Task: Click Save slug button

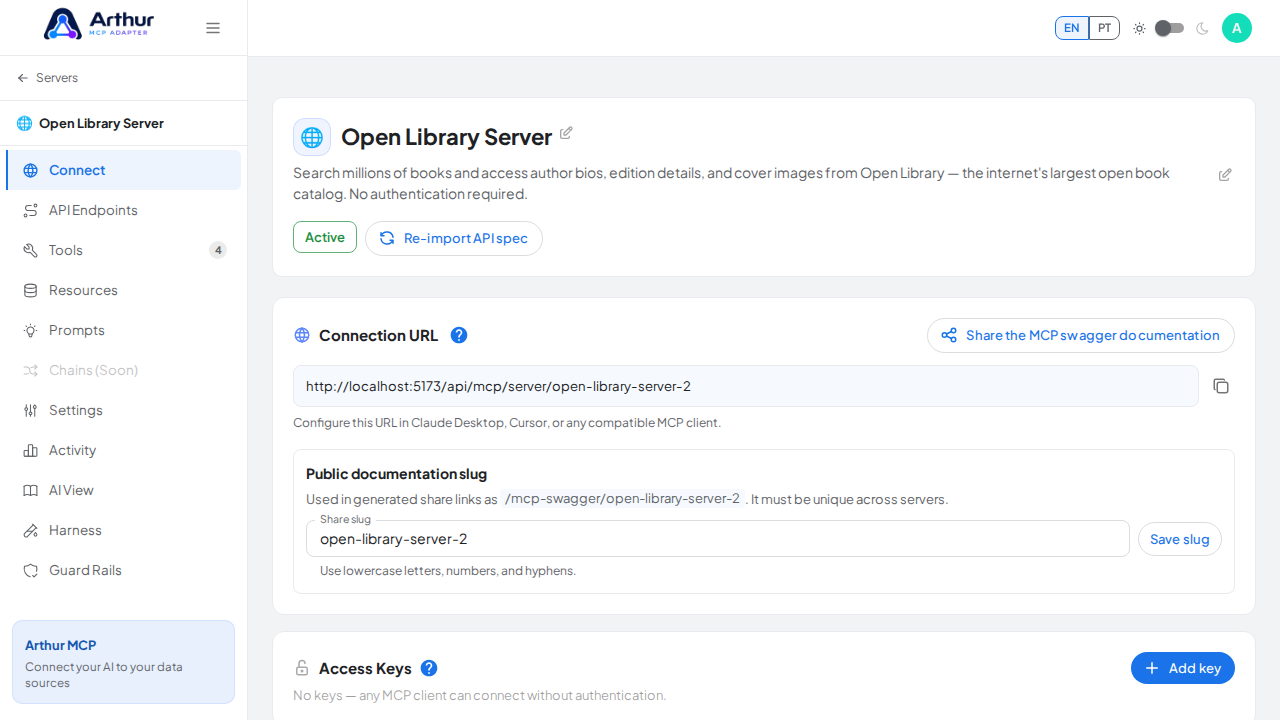Action: coord(1180,539)
